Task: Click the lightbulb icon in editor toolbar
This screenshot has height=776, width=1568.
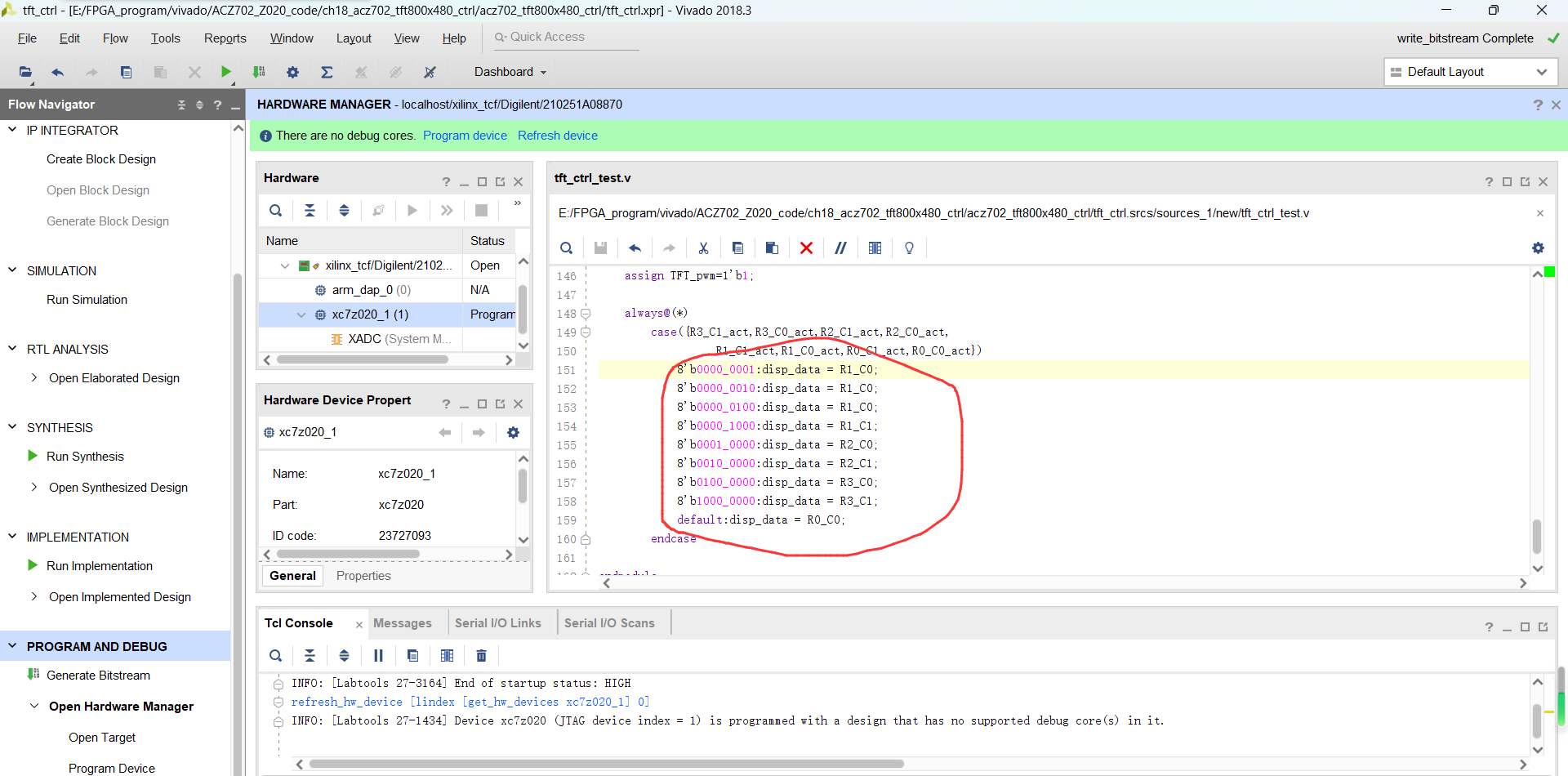Action: (x=909, y=248)
